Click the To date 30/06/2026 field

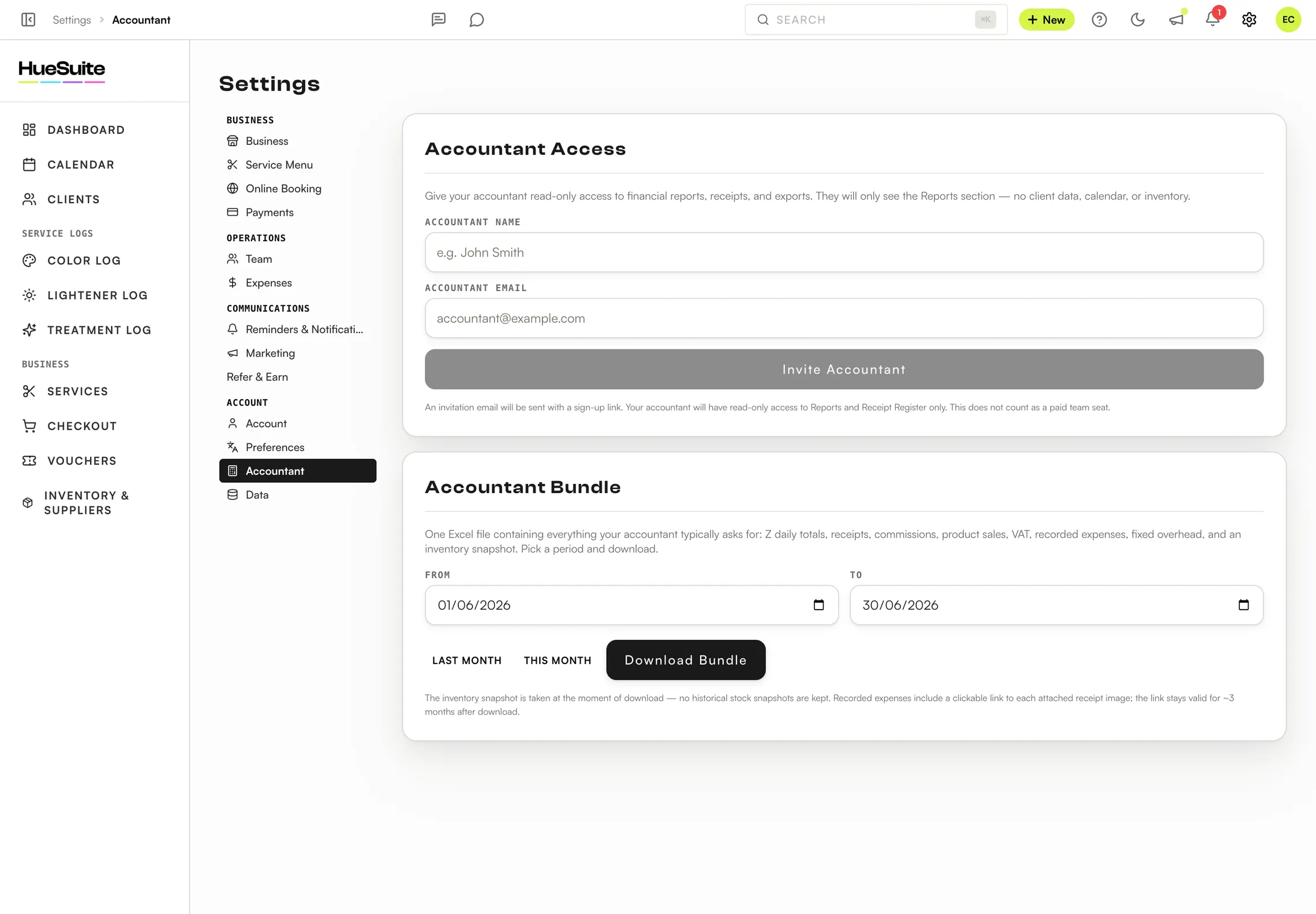(1056, 605)
